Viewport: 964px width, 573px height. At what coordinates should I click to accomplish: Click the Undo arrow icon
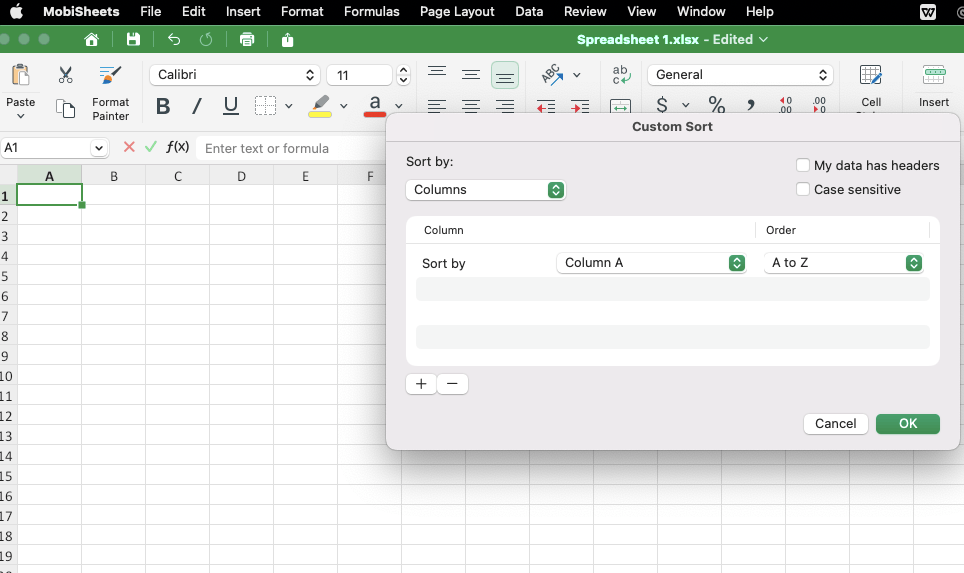point(174,39)
